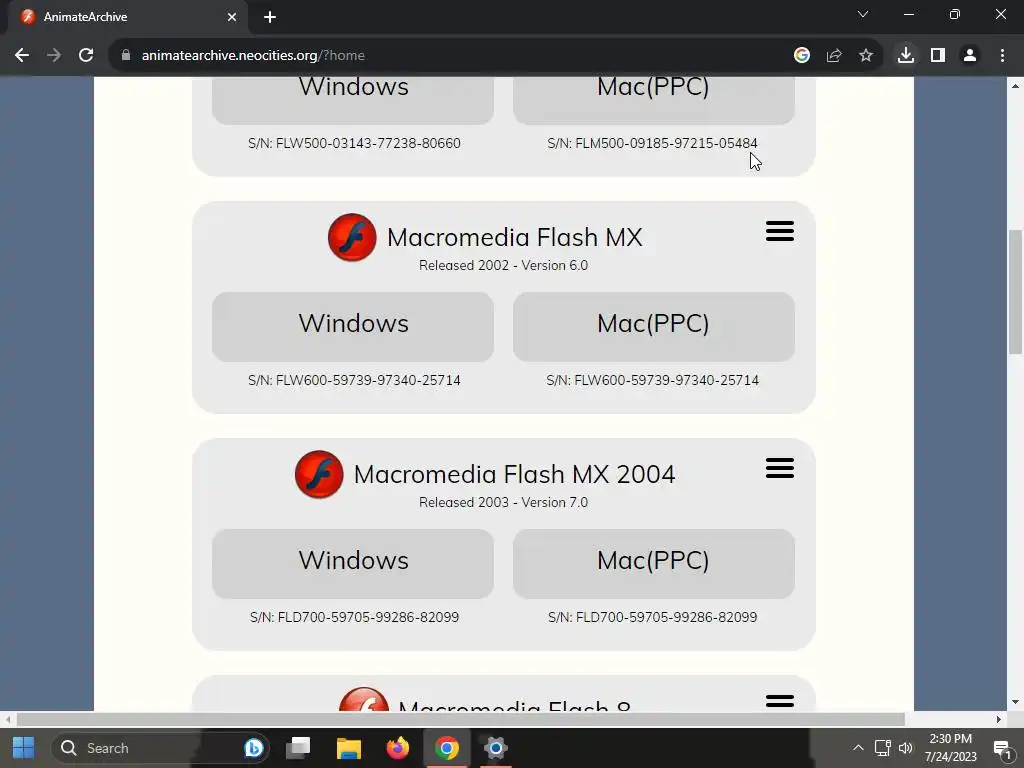This screenshot has width=1024, height=768.
Task: Open the hamburger menu for Flash MX
Action: pyautogui.click(x=780, y=231)
